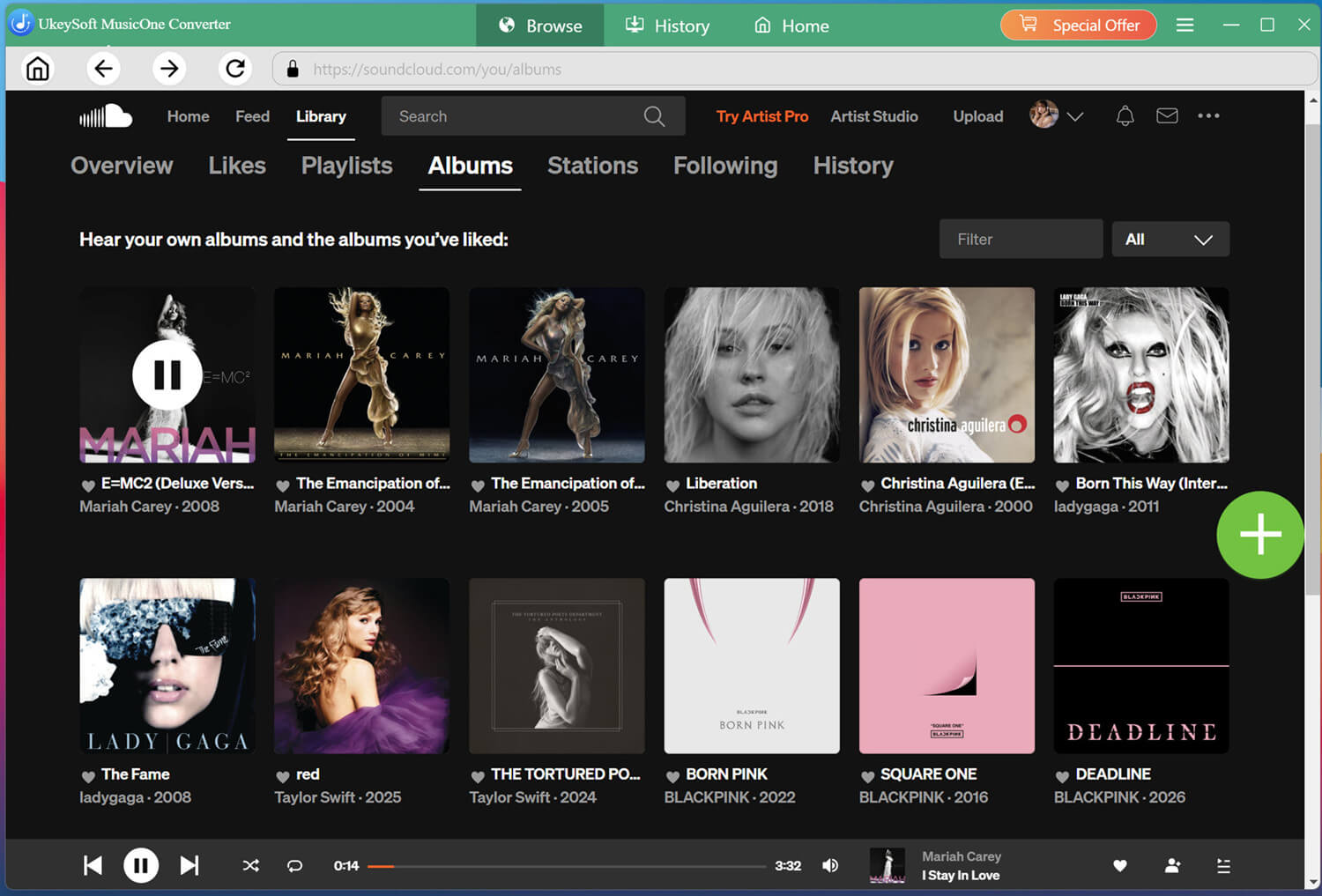Open the Following library tab
Image resolution: width=1322 pixels, height=896 pixels.
725,166
